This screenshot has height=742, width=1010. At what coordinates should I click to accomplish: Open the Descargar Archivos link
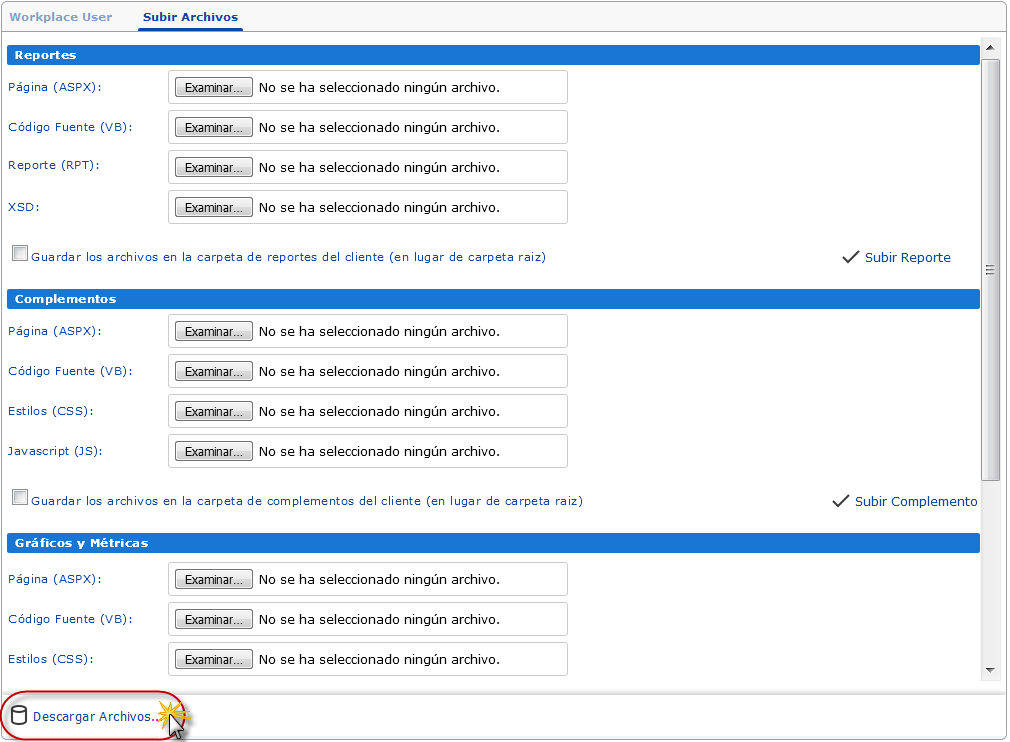95,716
